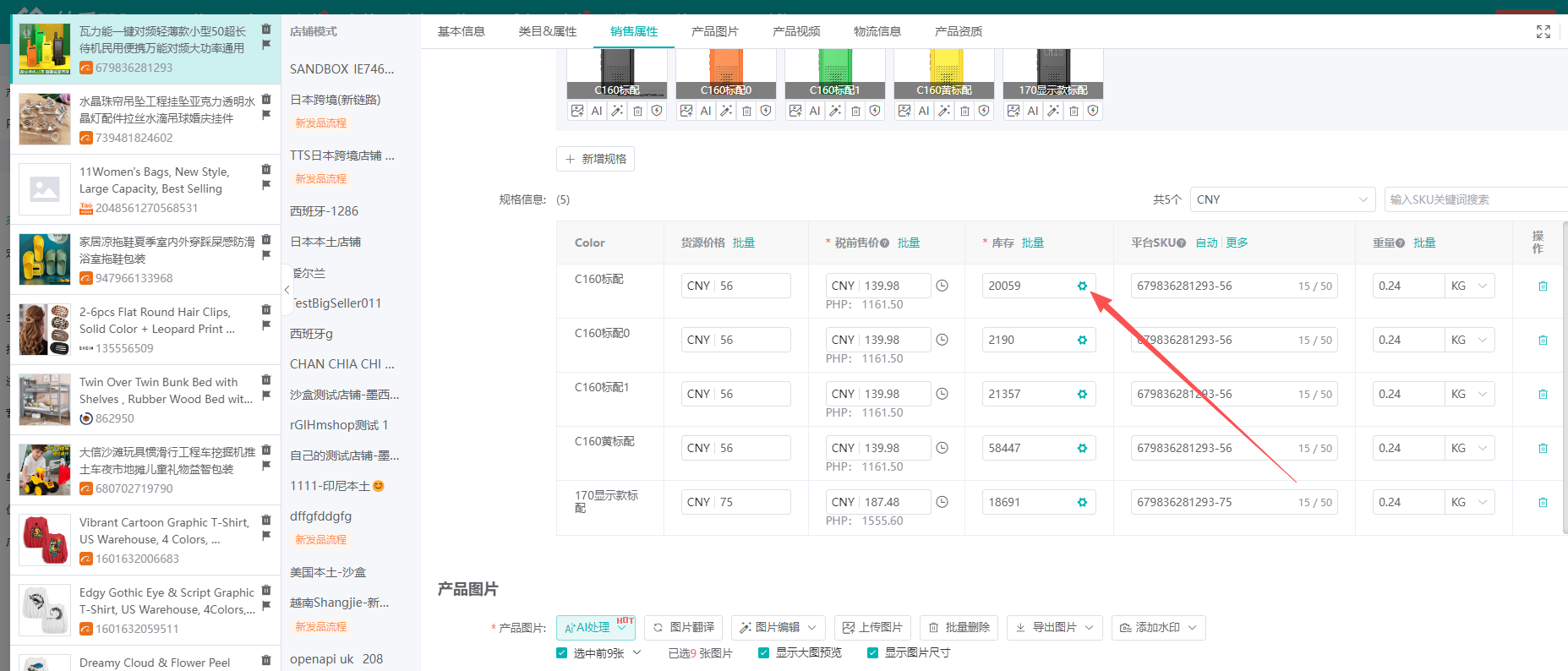The width and height of the screenshot is (1568, 671).
Task: Uncheck the 显示大图预览 checkbox
Action: [764, 652]
